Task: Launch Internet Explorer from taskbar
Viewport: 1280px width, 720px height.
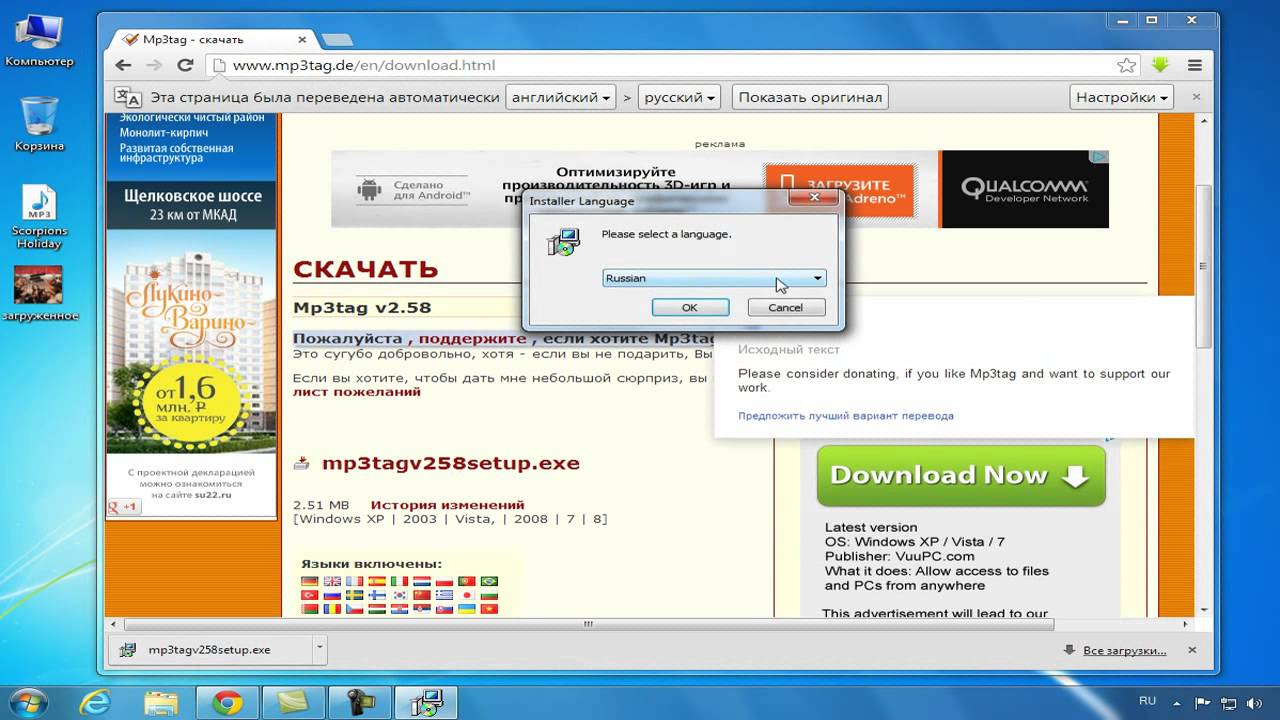Action: 95,702
